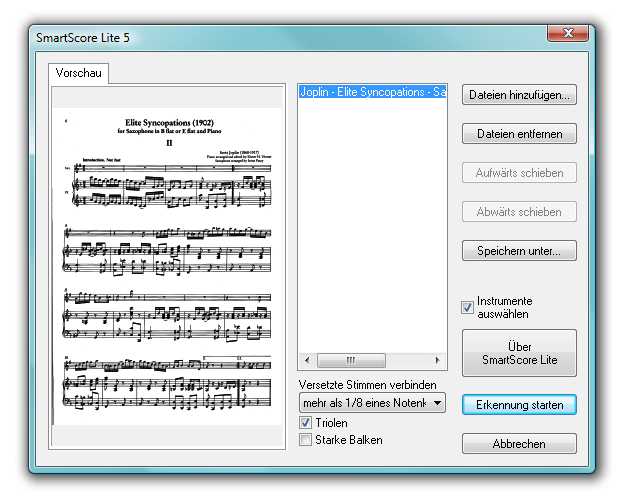
Task: Click file list left scroll arrow
Action: coord(307,360)
